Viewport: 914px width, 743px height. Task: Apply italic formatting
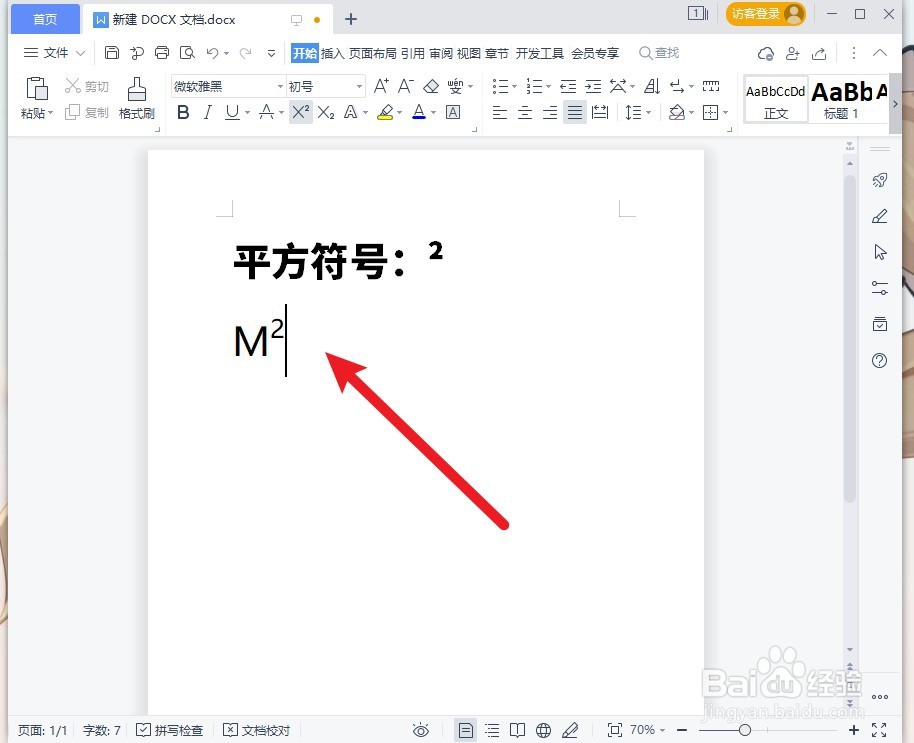tap(207, 112)
